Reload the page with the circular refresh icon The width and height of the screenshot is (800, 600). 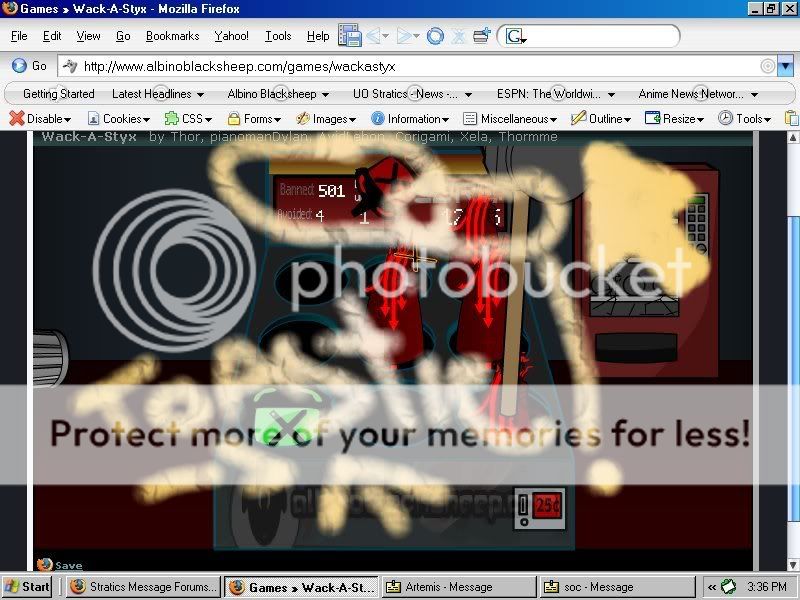tap(435, 36)
